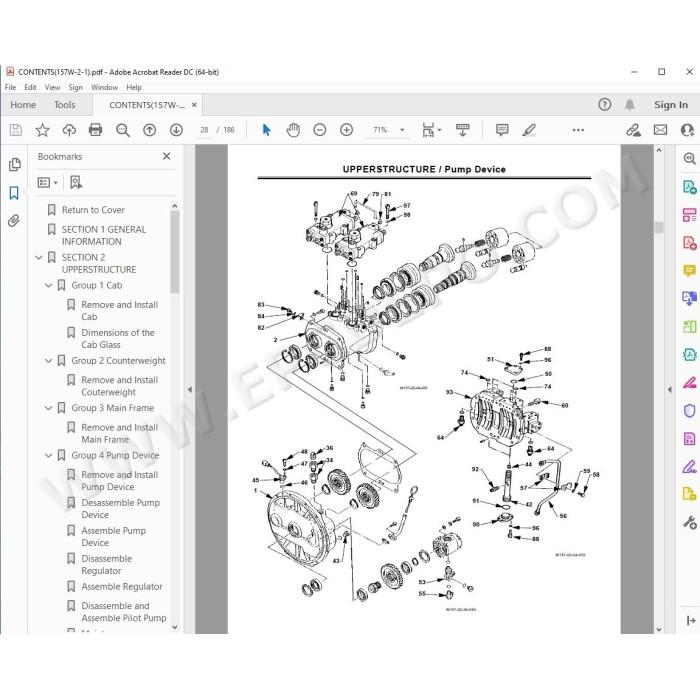Open the Sign menu

pos(75,87)
